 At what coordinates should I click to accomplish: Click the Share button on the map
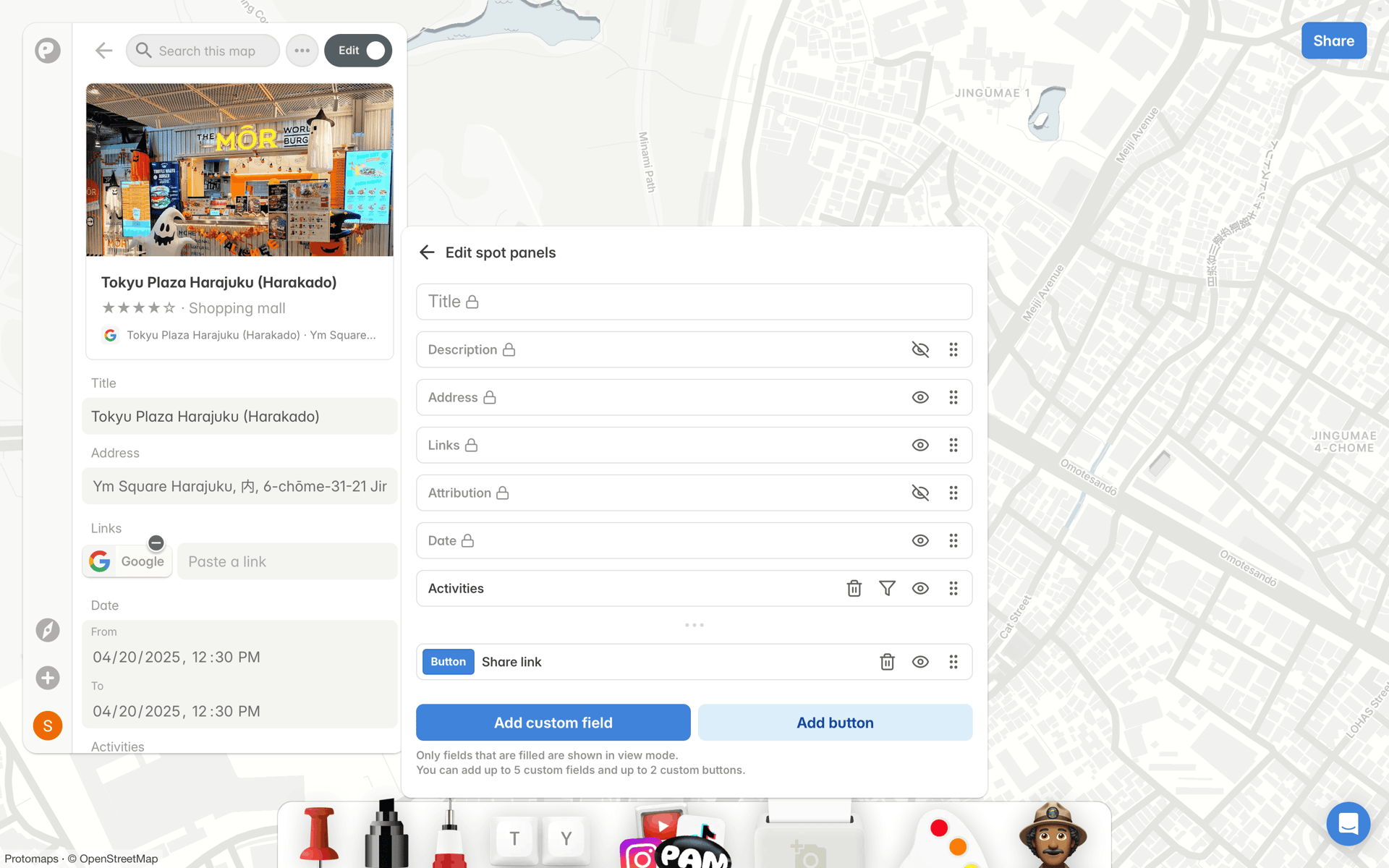tap(1333, 41)
